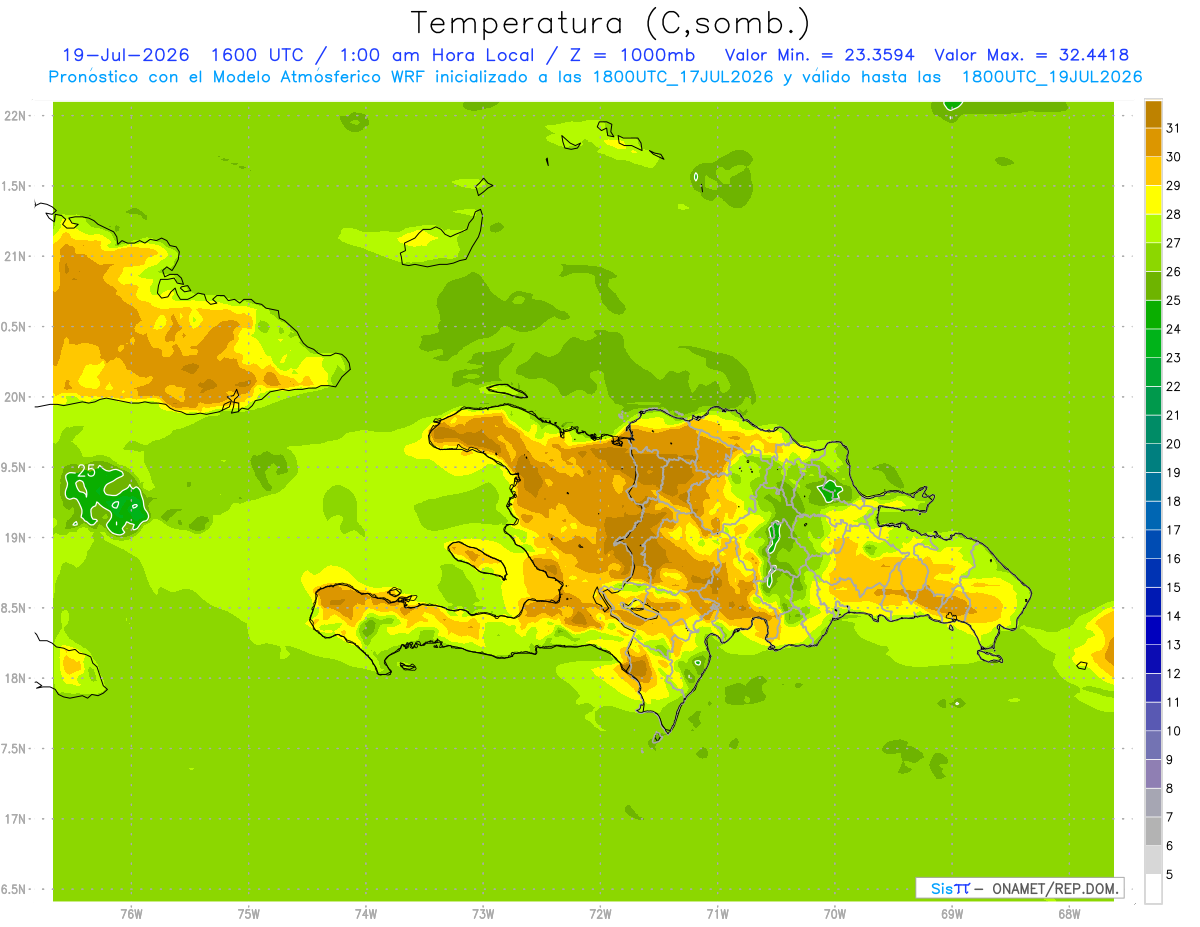Click the legend value "24" on color scale
Image resolution: width=1200 pixels, height=927 pixels.
coord(1174,329)
